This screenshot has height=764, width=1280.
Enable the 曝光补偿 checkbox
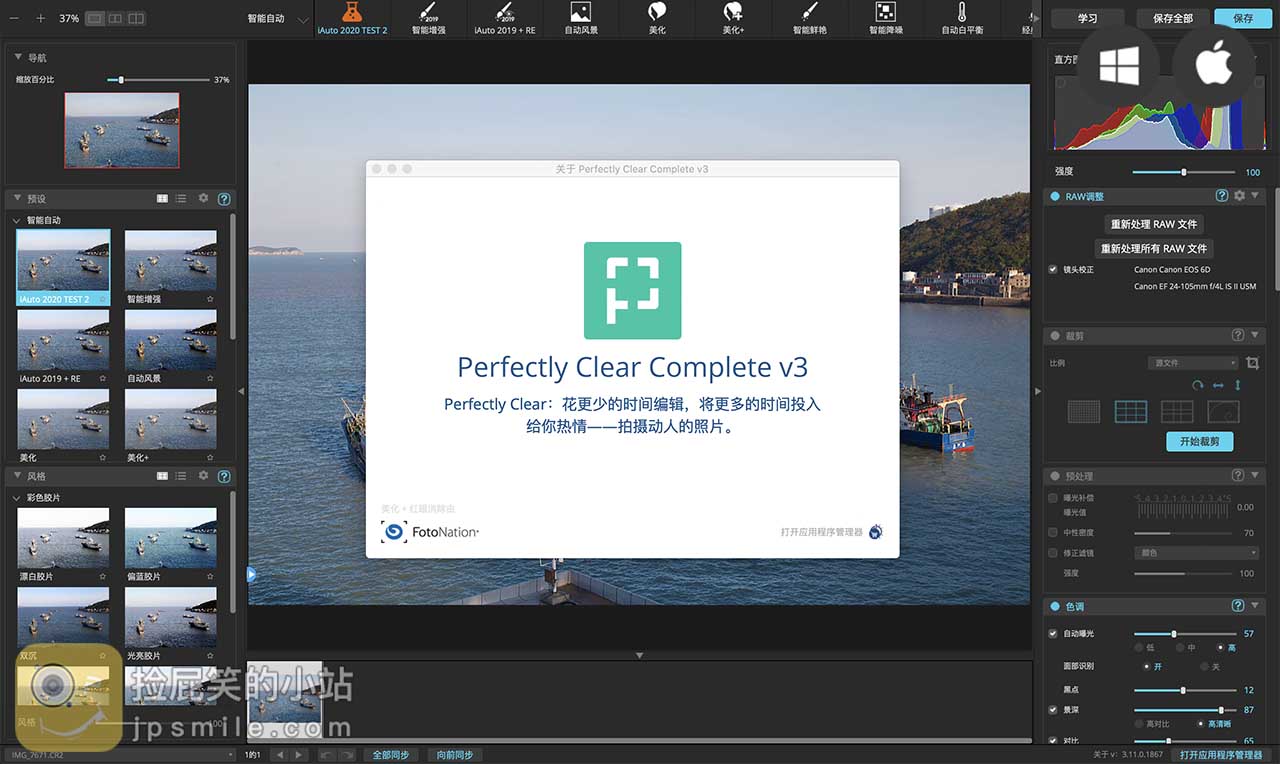click(1052, 497)
